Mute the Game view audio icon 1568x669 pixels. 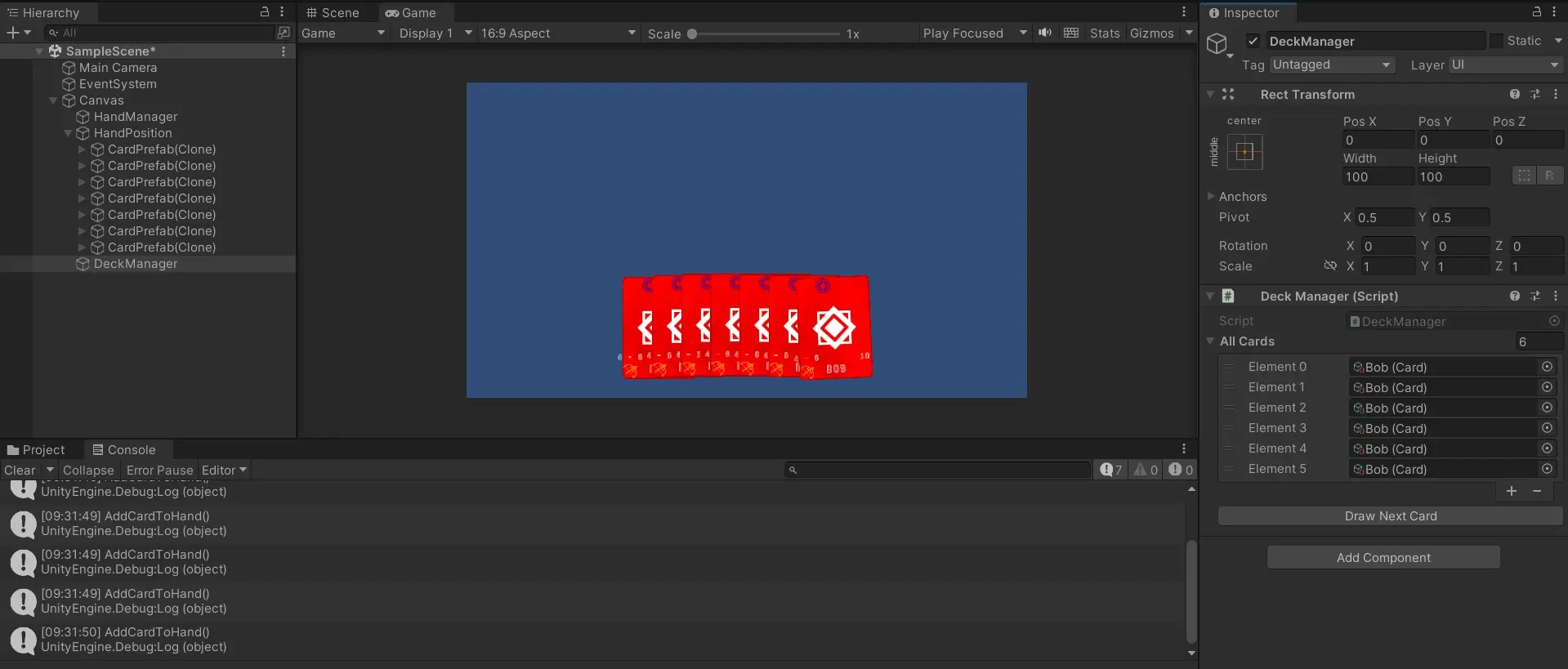point(1045,33)
